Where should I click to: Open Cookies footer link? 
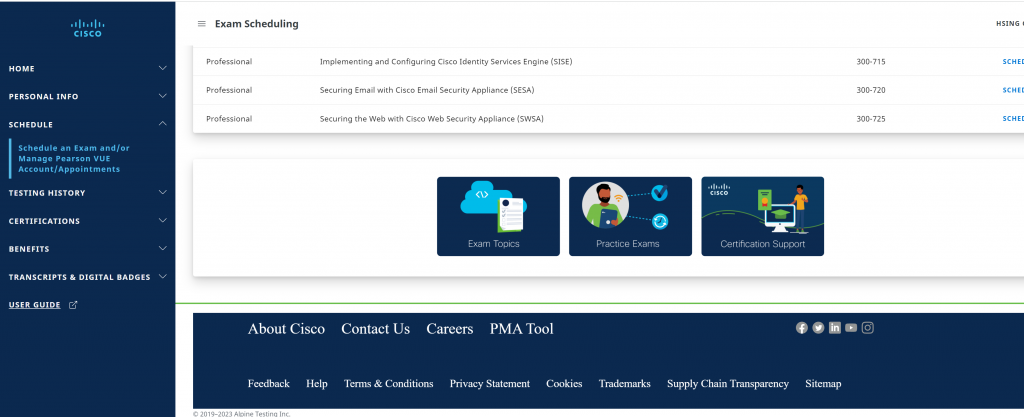[564, 384]
